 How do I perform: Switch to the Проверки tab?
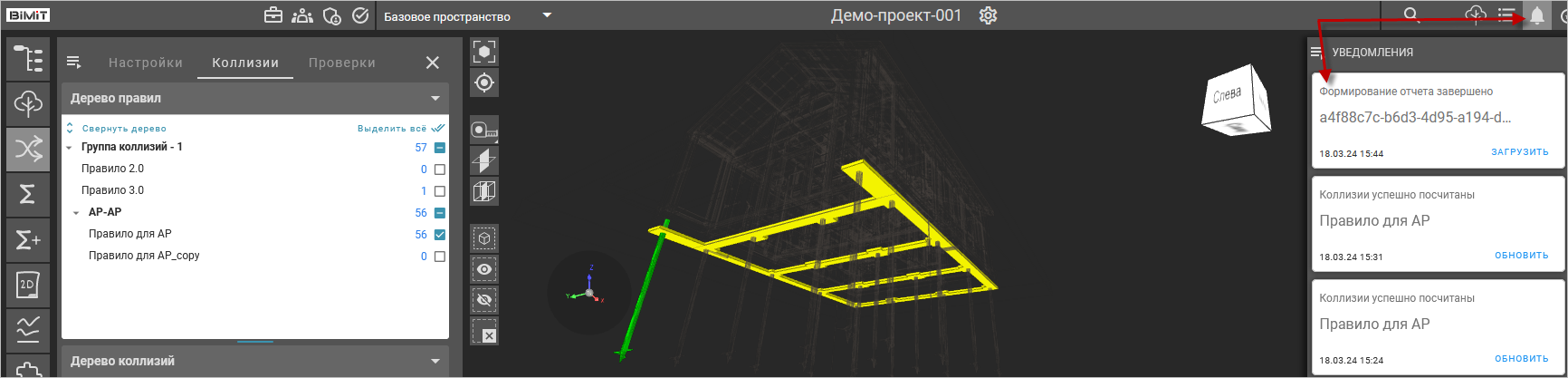tap(341, 63)
